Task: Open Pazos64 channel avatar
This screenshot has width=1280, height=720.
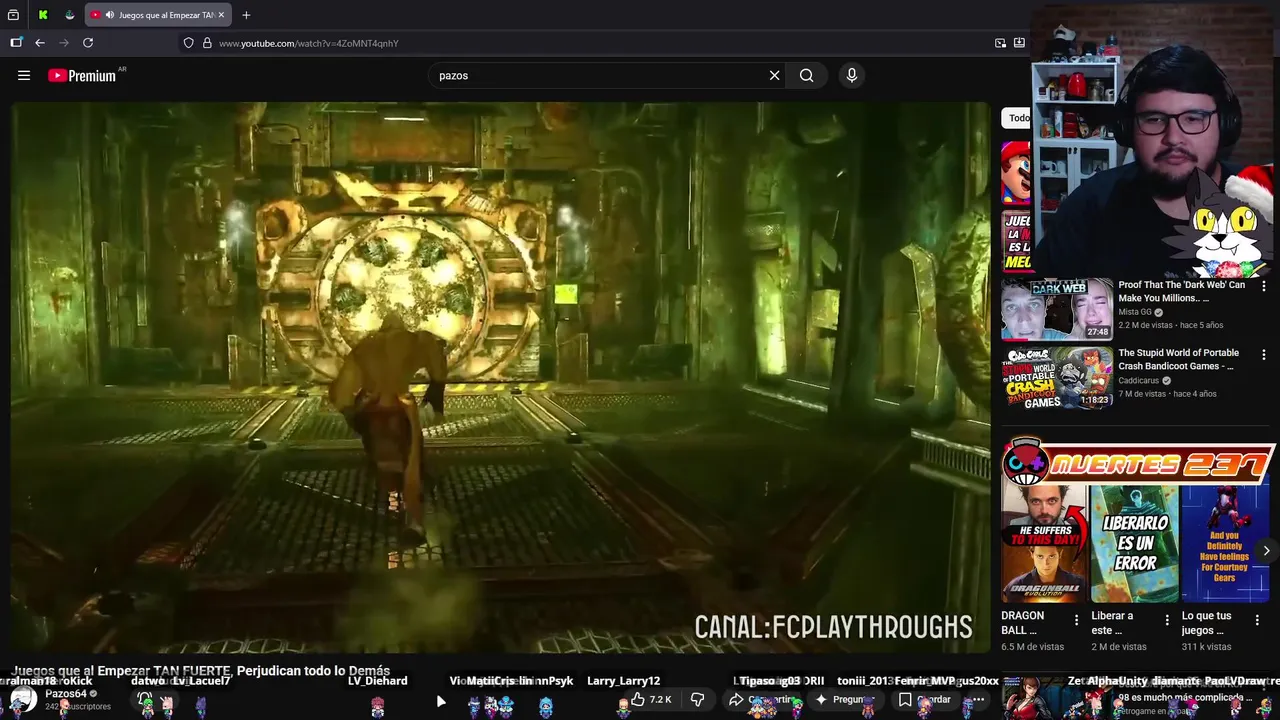Action: (x=24, y=699)
